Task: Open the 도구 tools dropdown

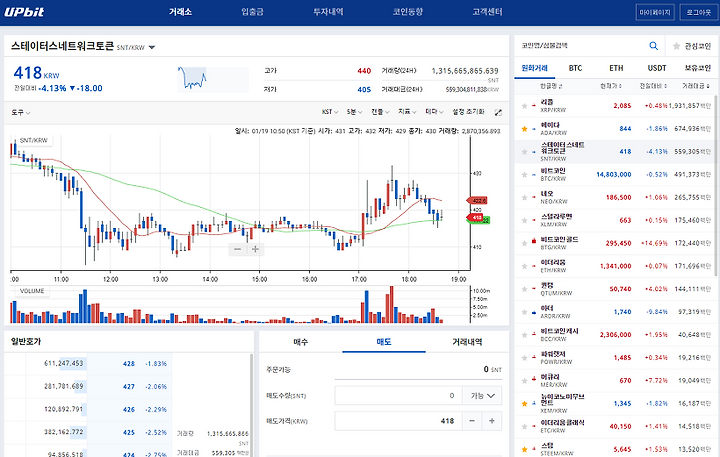Action: click(21, 113)
